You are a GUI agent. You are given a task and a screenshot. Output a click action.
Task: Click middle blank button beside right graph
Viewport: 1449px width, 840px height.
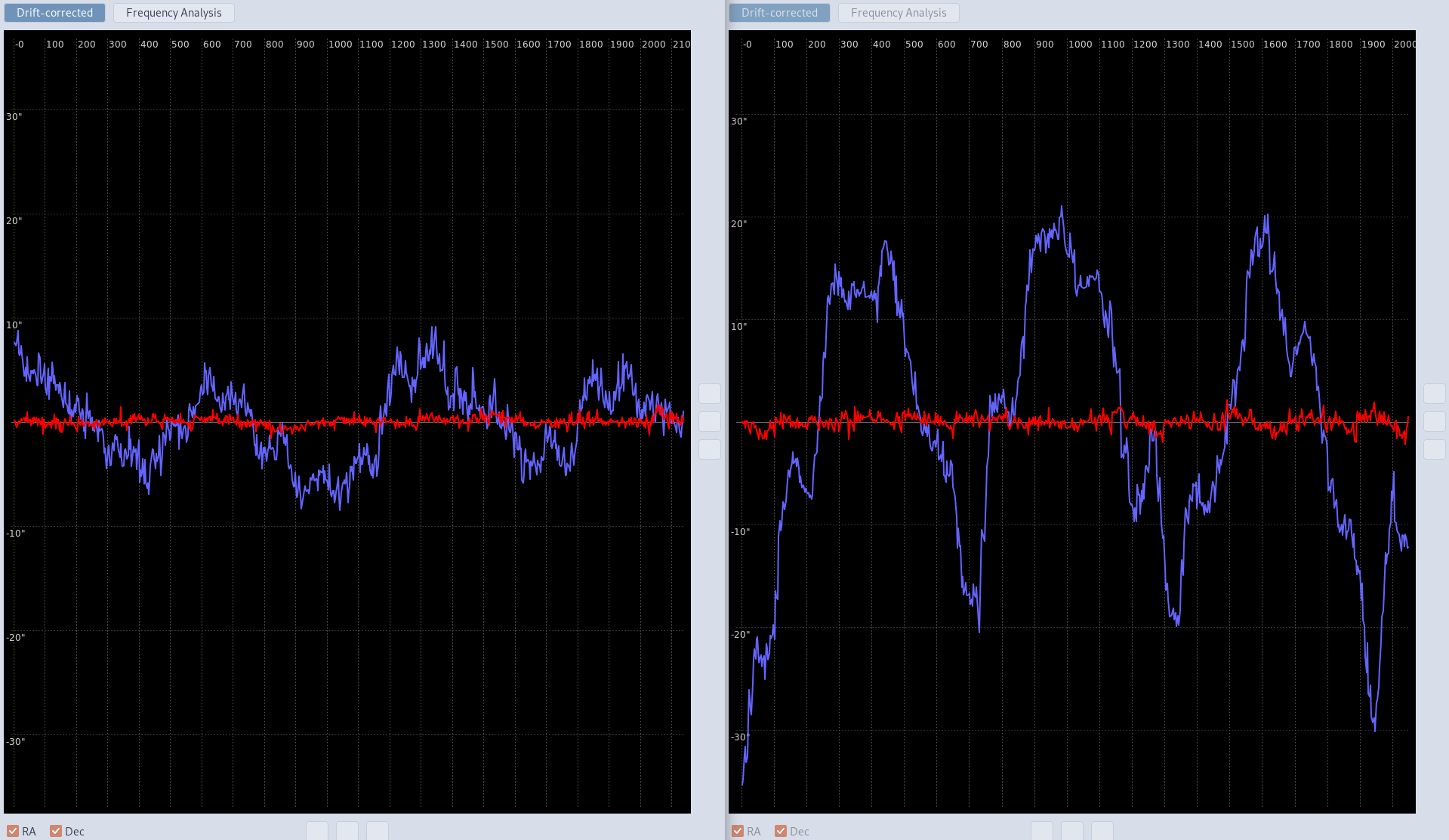1435,421
